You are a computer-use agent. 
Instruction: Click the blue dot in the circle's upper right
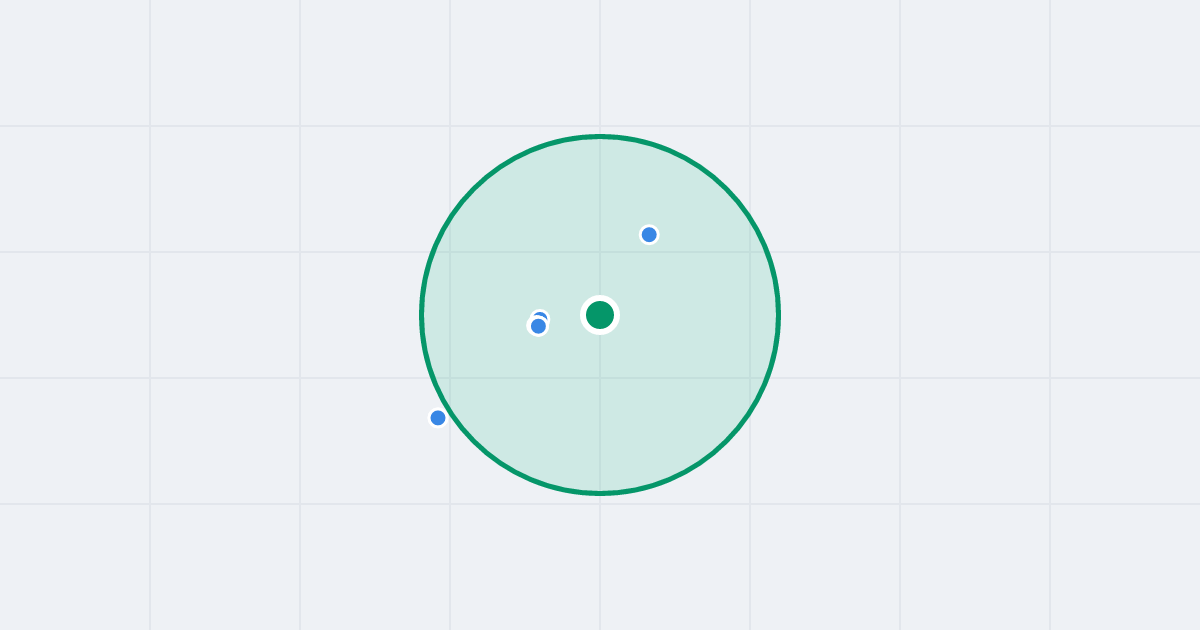(649, 235)
